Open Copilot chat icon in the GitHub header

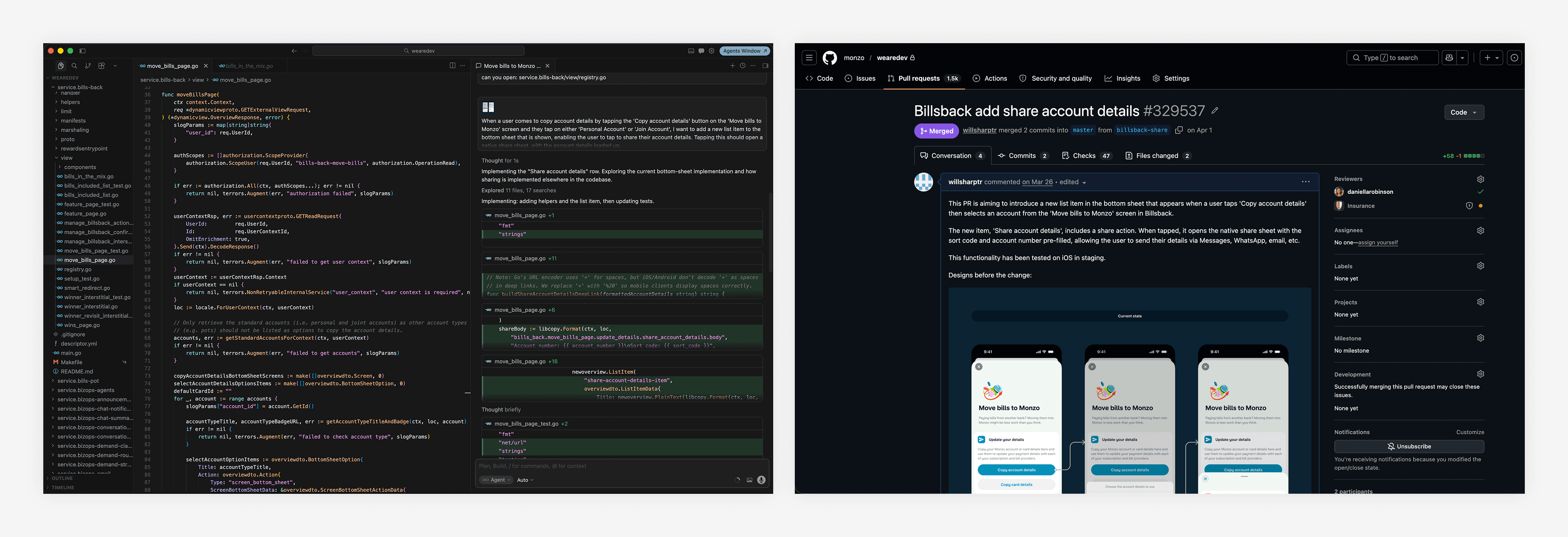point(1449,58)
